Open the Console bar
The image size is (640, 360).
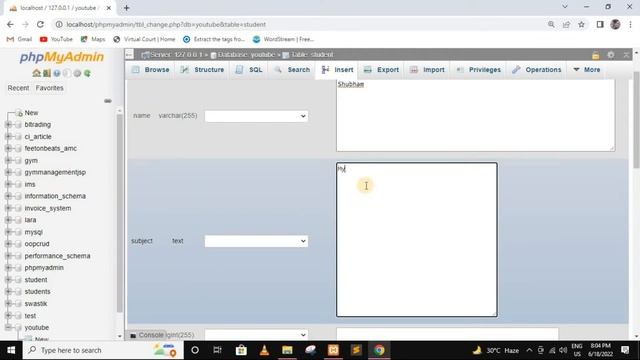point(147,335)
